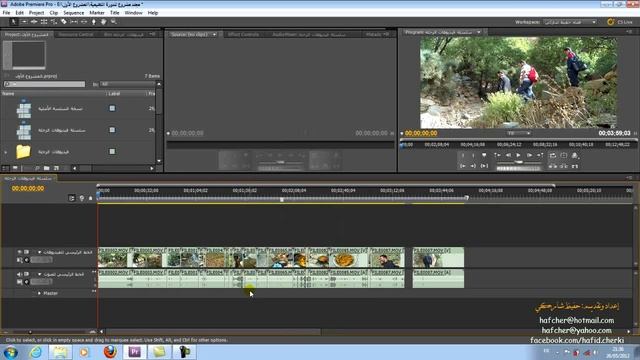This screenshot has width=640, height=360.
Task: Switch to the Effect Controls tab
Action: point(243,35)
